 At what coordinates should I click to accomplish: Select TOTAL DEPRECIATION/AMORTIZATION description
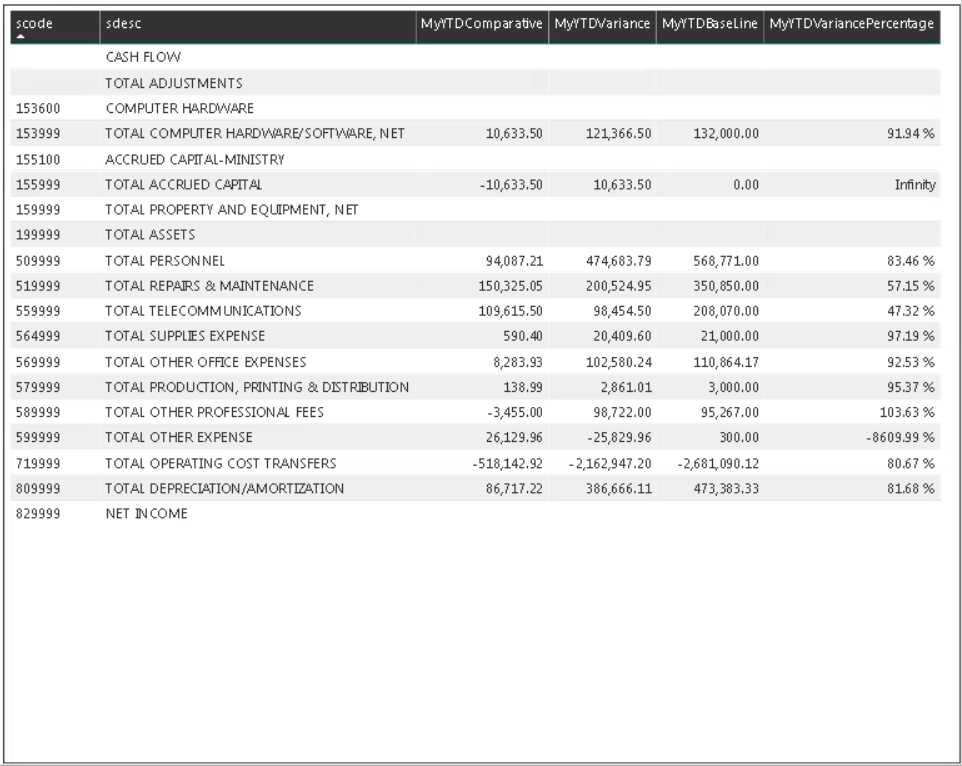pos(225,488)
